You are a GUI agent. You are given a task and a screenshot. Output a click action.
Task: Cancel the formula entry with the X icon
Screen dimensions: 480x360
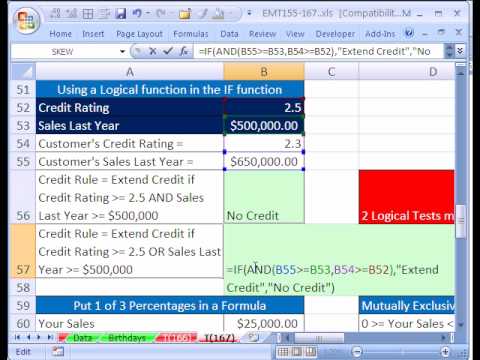153,51
